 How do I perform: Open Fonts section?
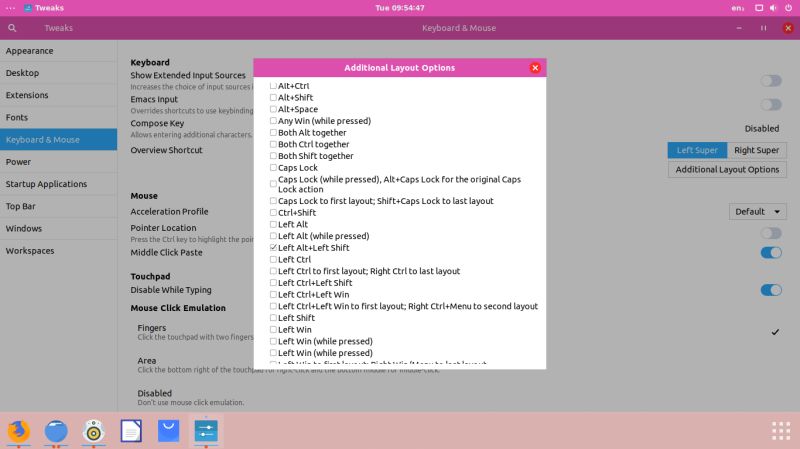(x=58, y=117)
